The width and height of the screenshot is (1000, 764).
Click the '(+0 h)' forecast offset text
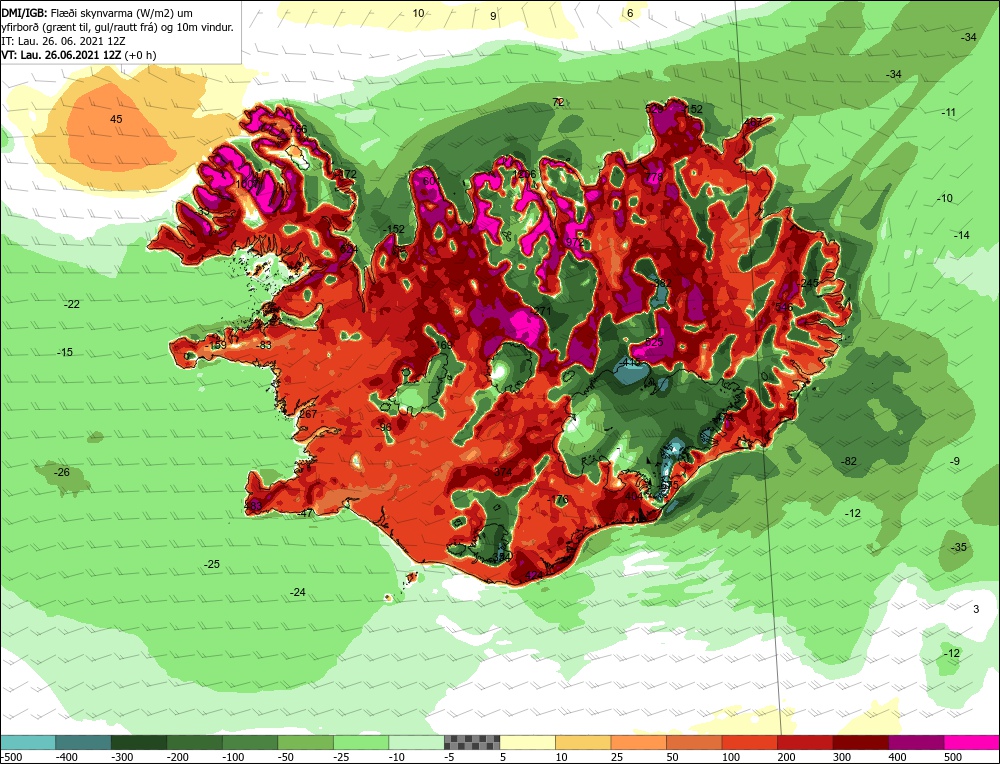(x=140, y=55)
